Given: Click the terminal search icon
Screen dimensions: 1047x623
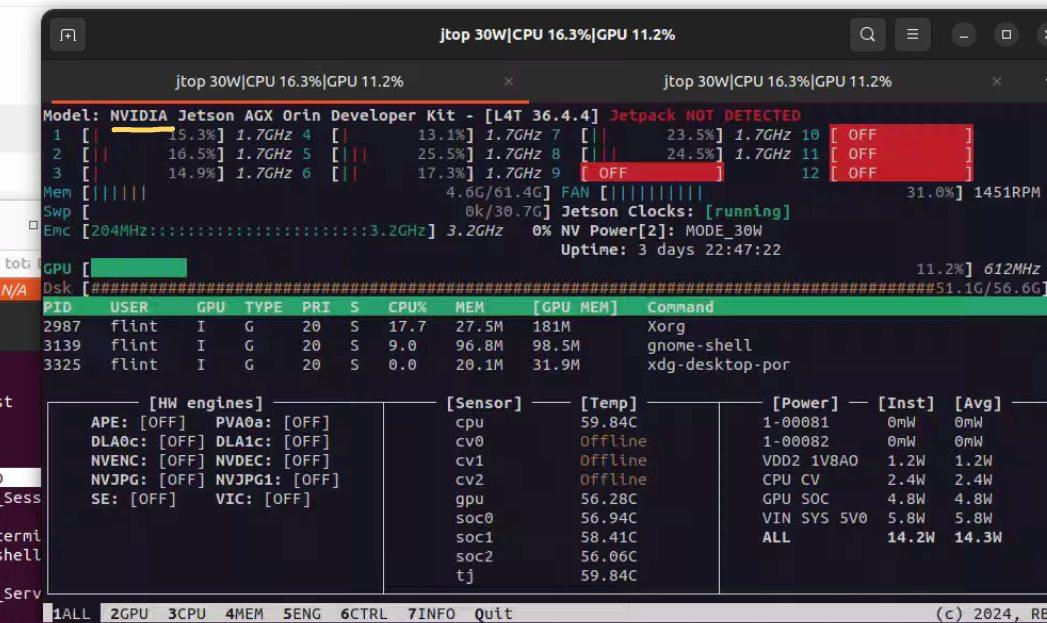Looking at the screenshot, I should 867,34.
